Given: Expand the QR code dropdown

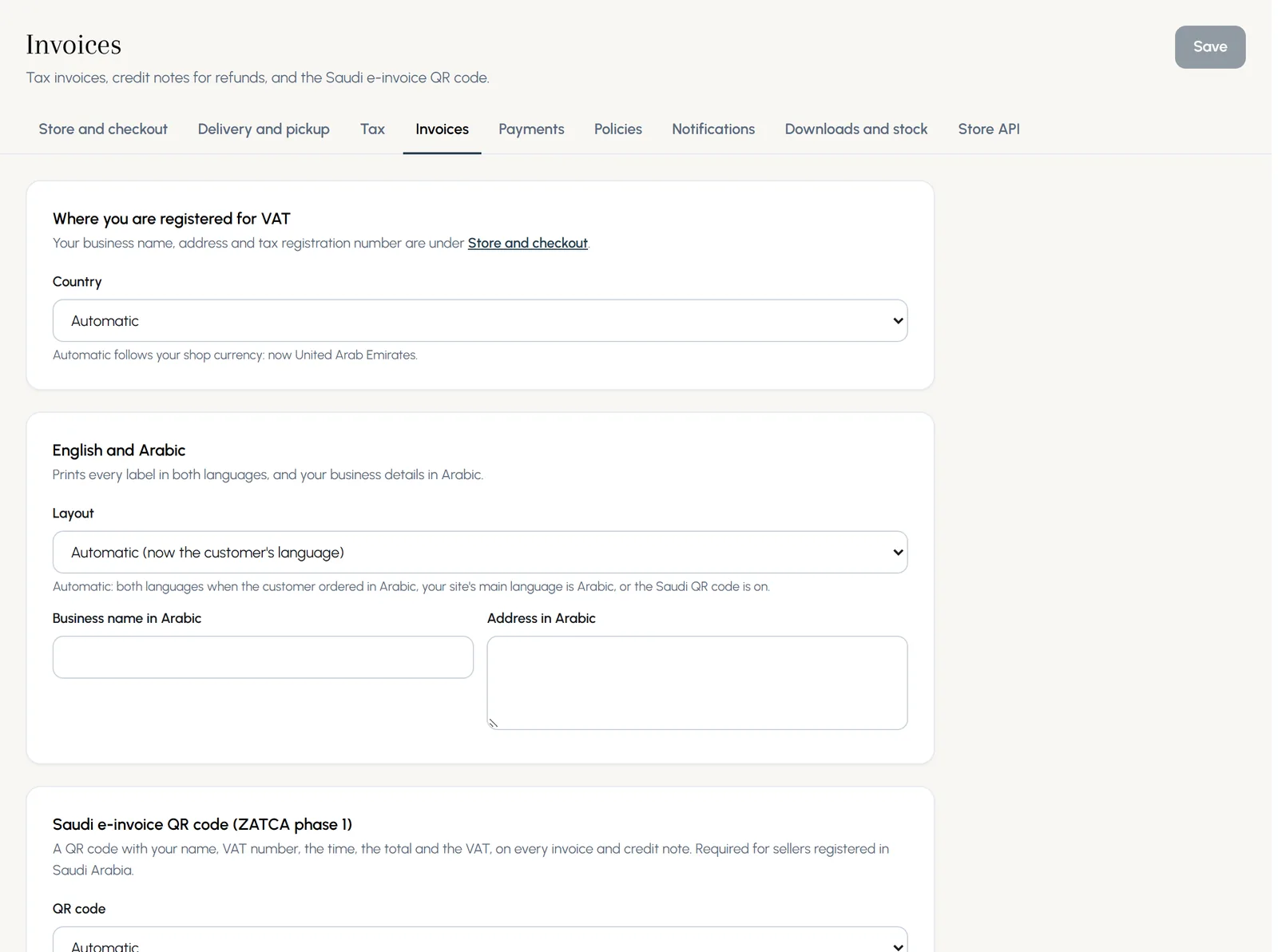Looking at the screenshot, I should (480, 940).
